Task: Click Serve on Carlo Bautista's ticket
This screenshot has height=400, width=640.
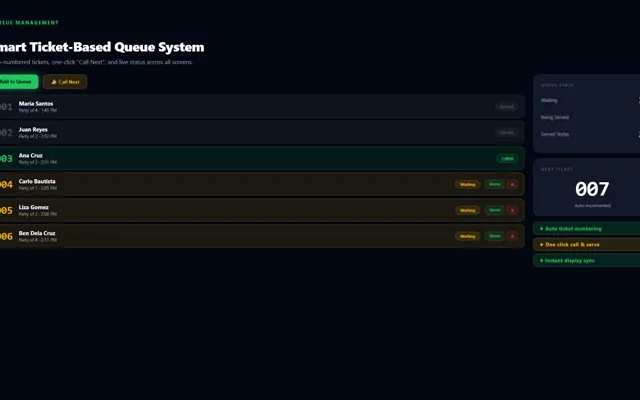Action: (x=495, y=184)
